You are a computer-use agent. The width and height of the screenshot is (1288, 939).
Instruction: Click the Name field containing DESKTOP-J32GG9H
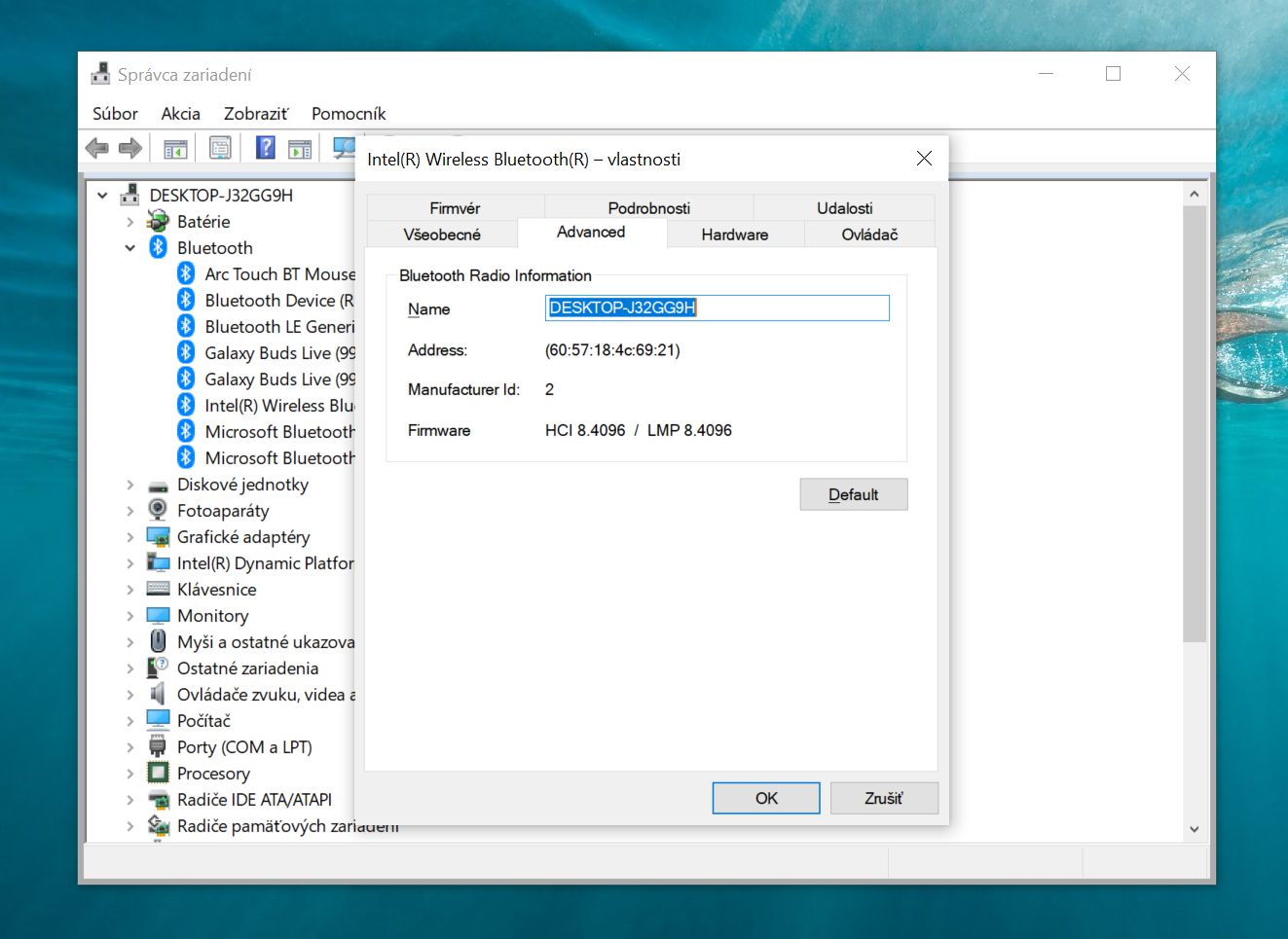click(x=718, y=307)
